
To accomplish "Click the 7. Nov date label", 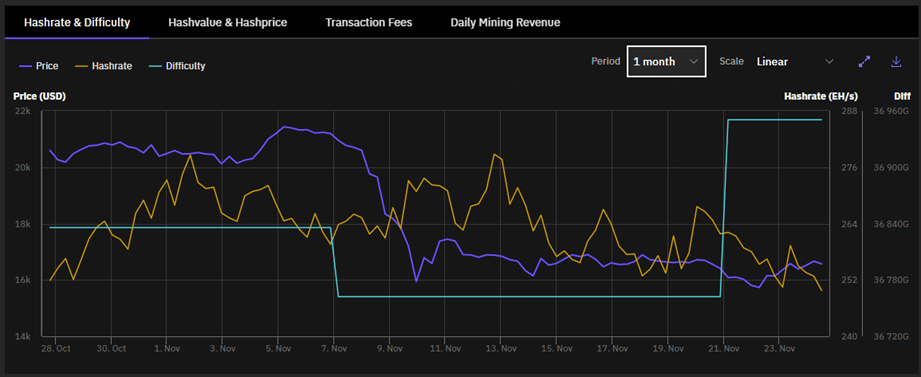I will coord(333,348).
